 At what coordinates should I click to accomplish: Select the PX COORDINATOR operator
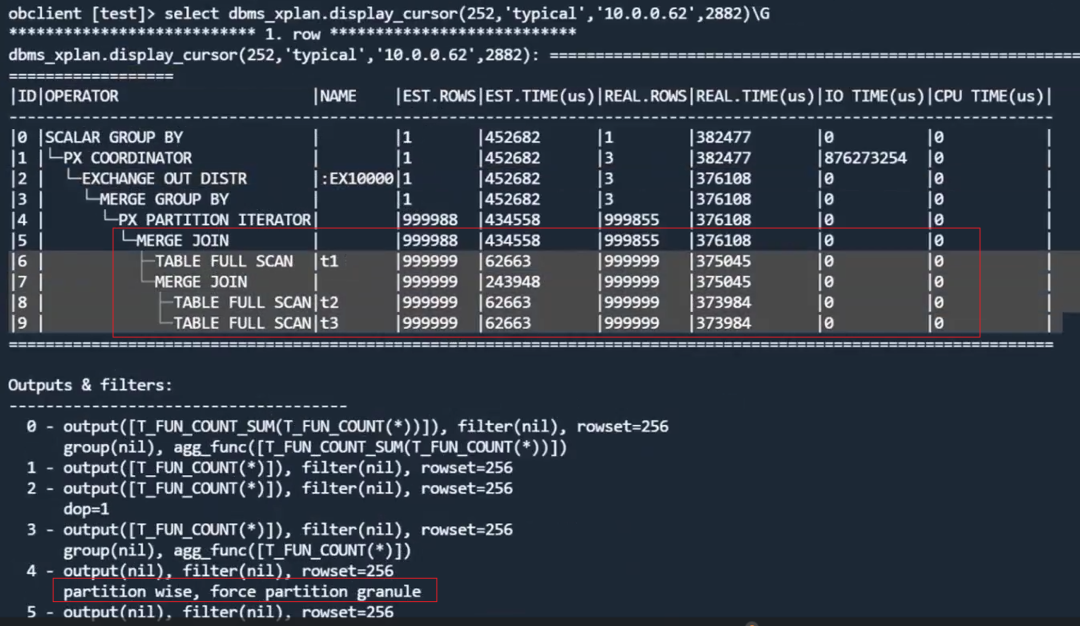pyautogui.click(x=127, y=158)
